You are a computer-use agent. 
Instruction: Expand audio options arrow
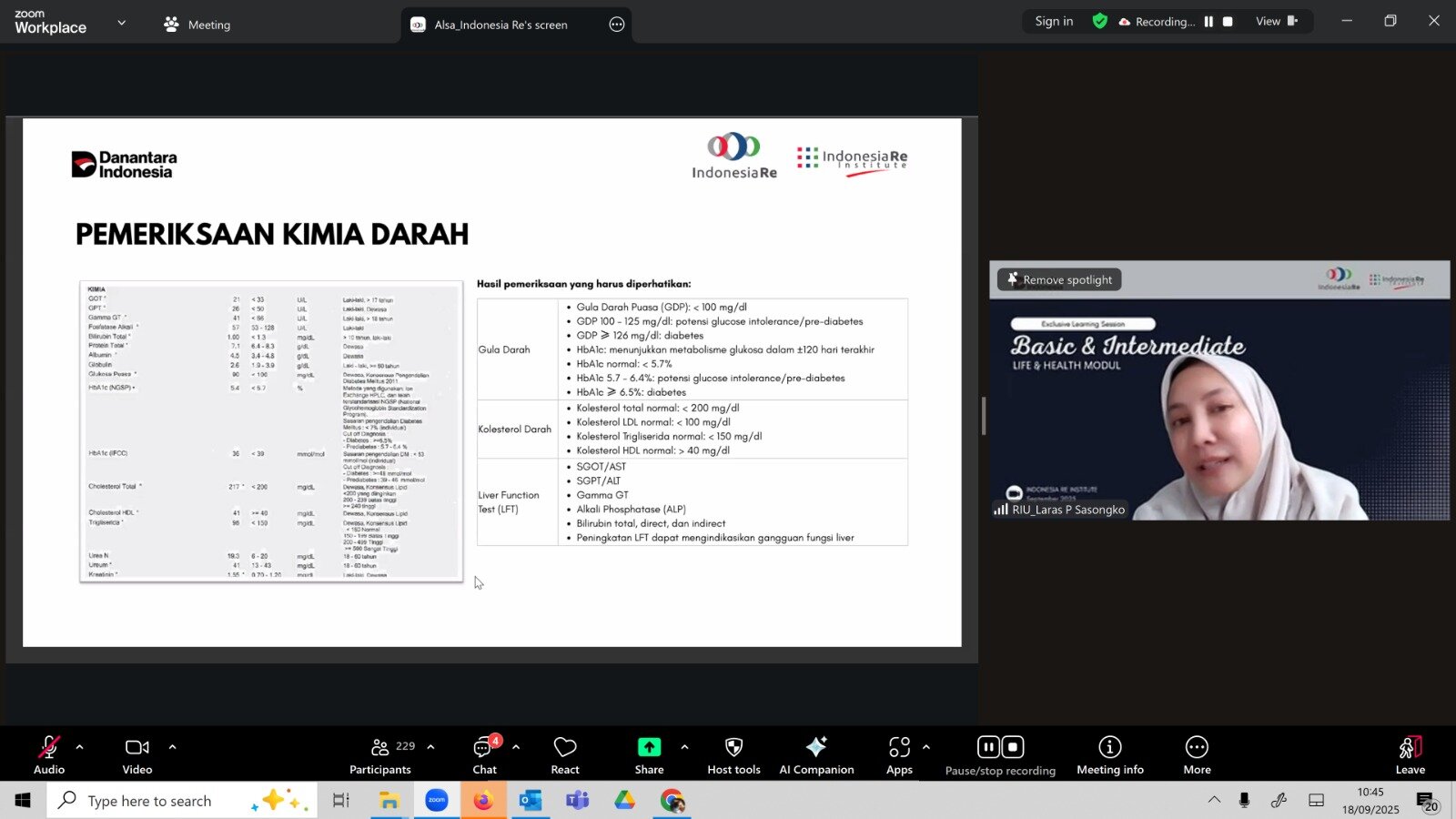[x=80, y=747]
